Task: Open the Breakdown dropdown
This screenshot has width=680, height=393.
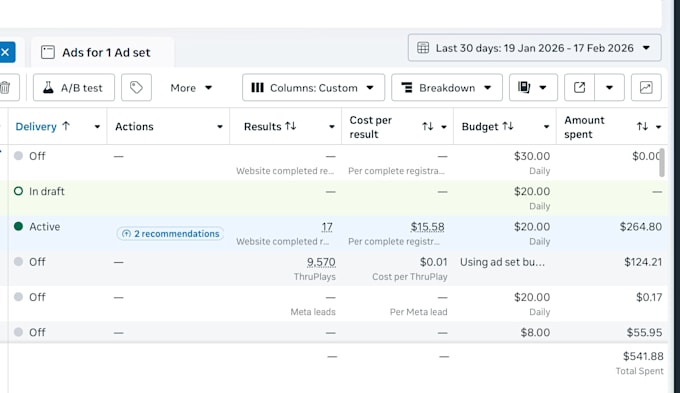Action: tap(447, 88)
